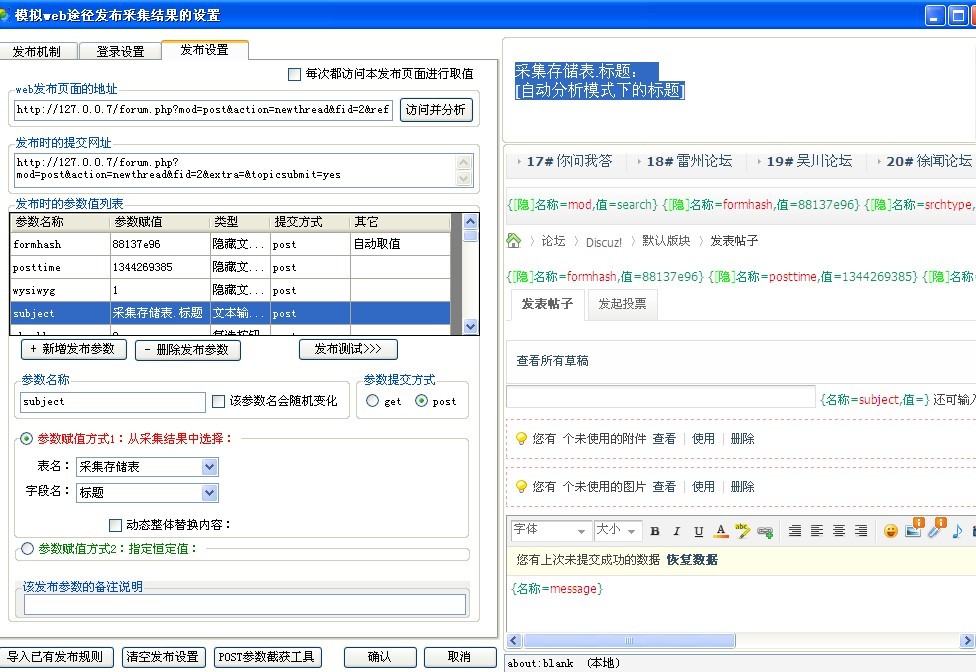Click the music note audio icon
This screenshot has width=976, height=672.
[957, 531]
